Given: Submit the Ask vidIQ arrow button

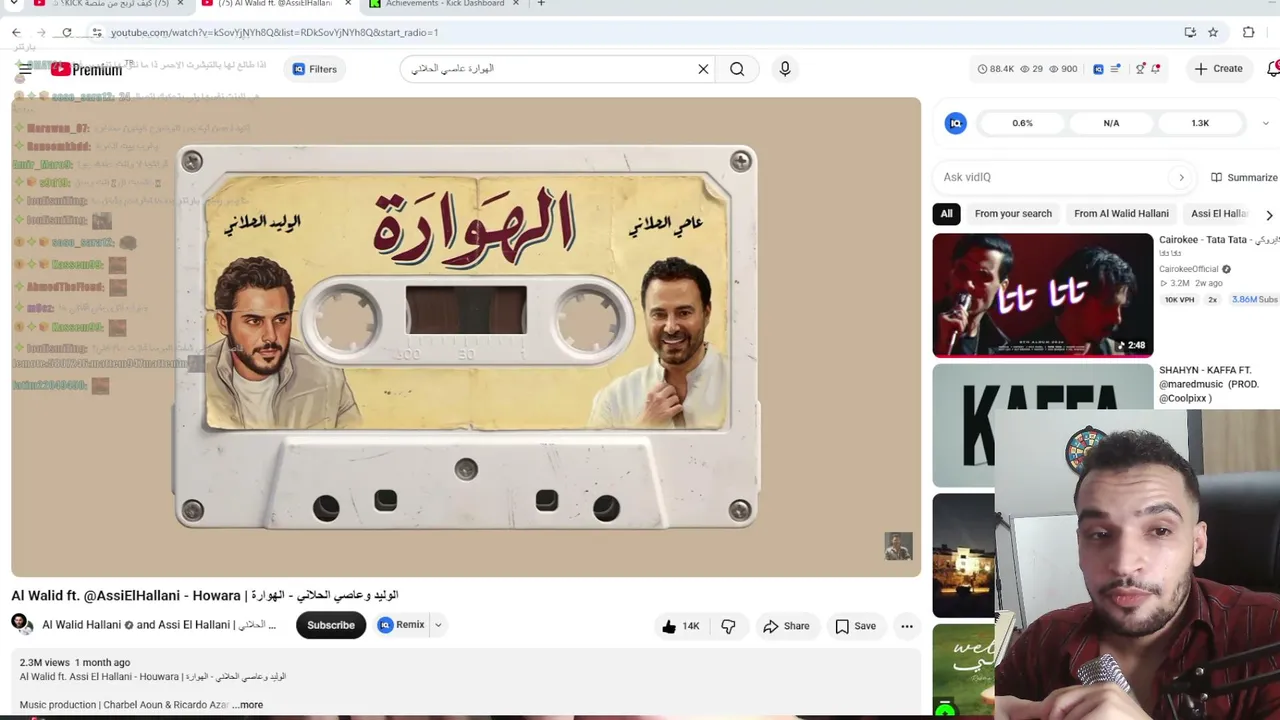Looking at the screenshot, I should point(1181,177).
